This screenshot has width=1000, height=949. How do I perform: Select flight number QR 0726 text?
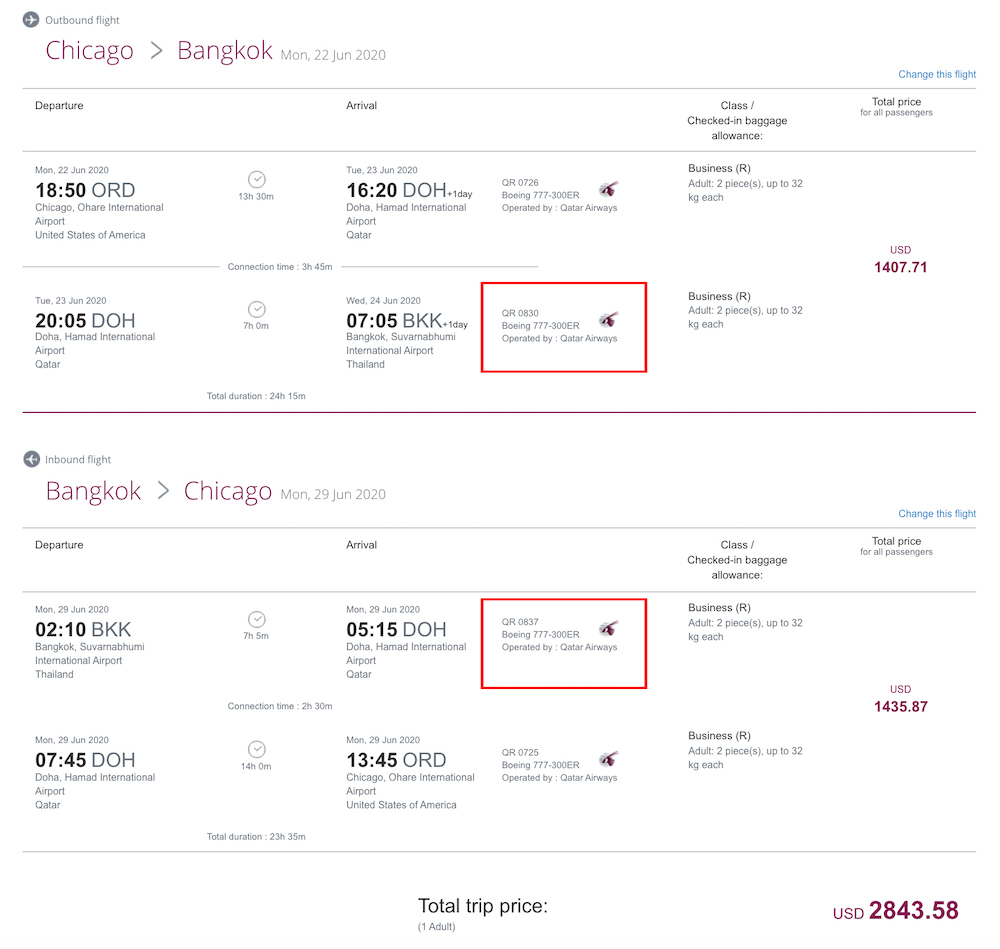(x=520, y=182)
